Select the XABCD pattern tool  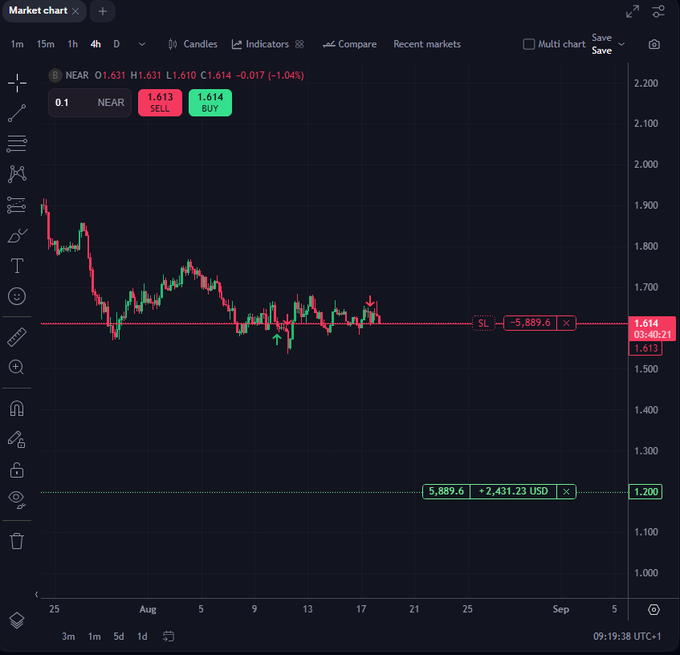[17, 174]
